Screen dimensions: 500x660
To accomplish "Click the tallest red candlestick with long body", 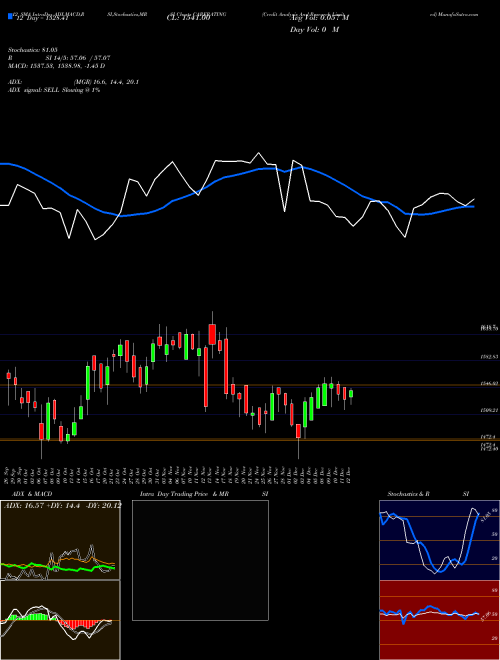I will [x=206, y=377].
